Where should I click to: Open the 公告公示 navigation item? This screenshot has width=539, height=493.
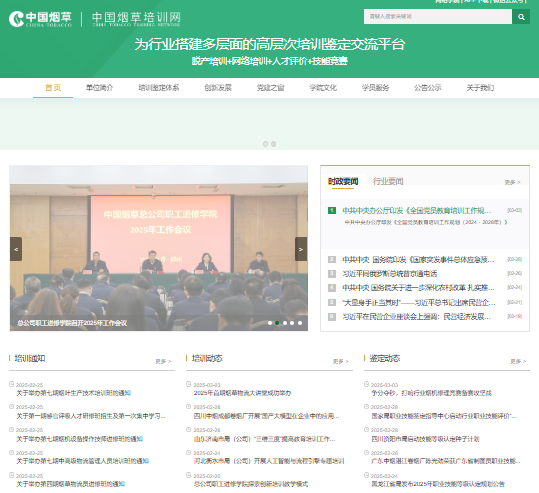428,88
